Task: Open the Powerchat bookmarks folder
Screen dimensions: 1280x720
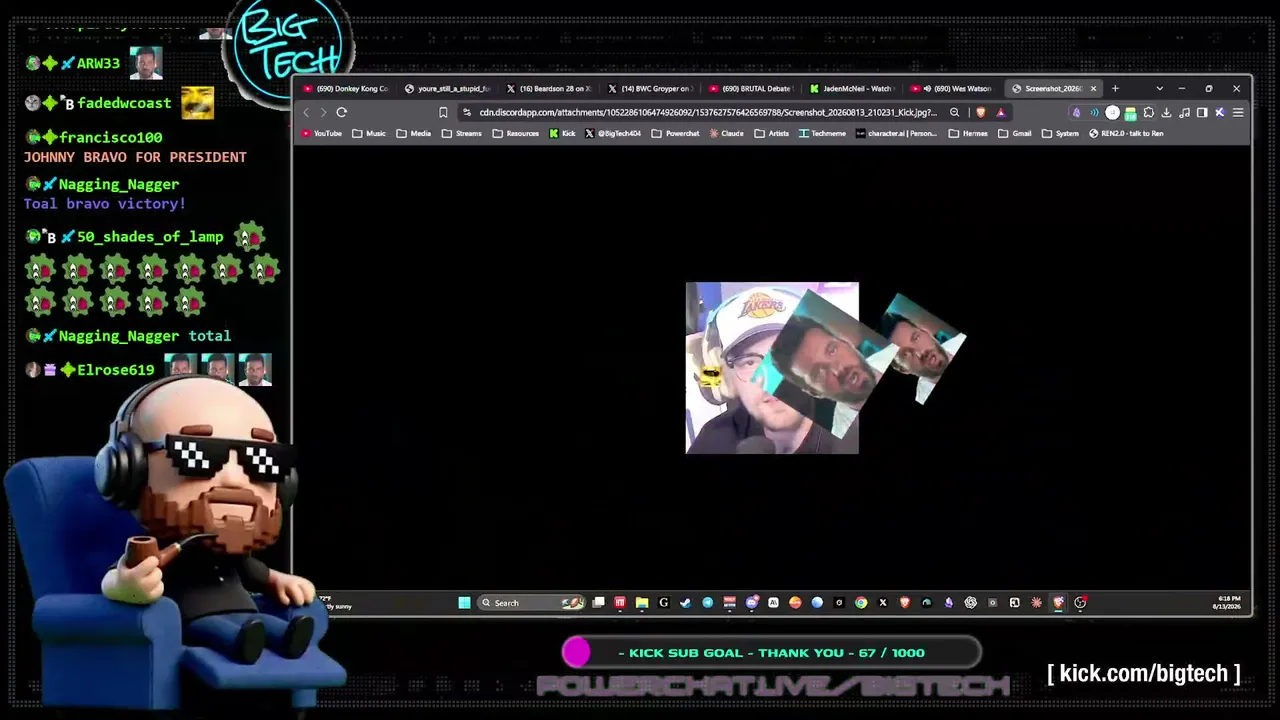Action: point(676,134)
